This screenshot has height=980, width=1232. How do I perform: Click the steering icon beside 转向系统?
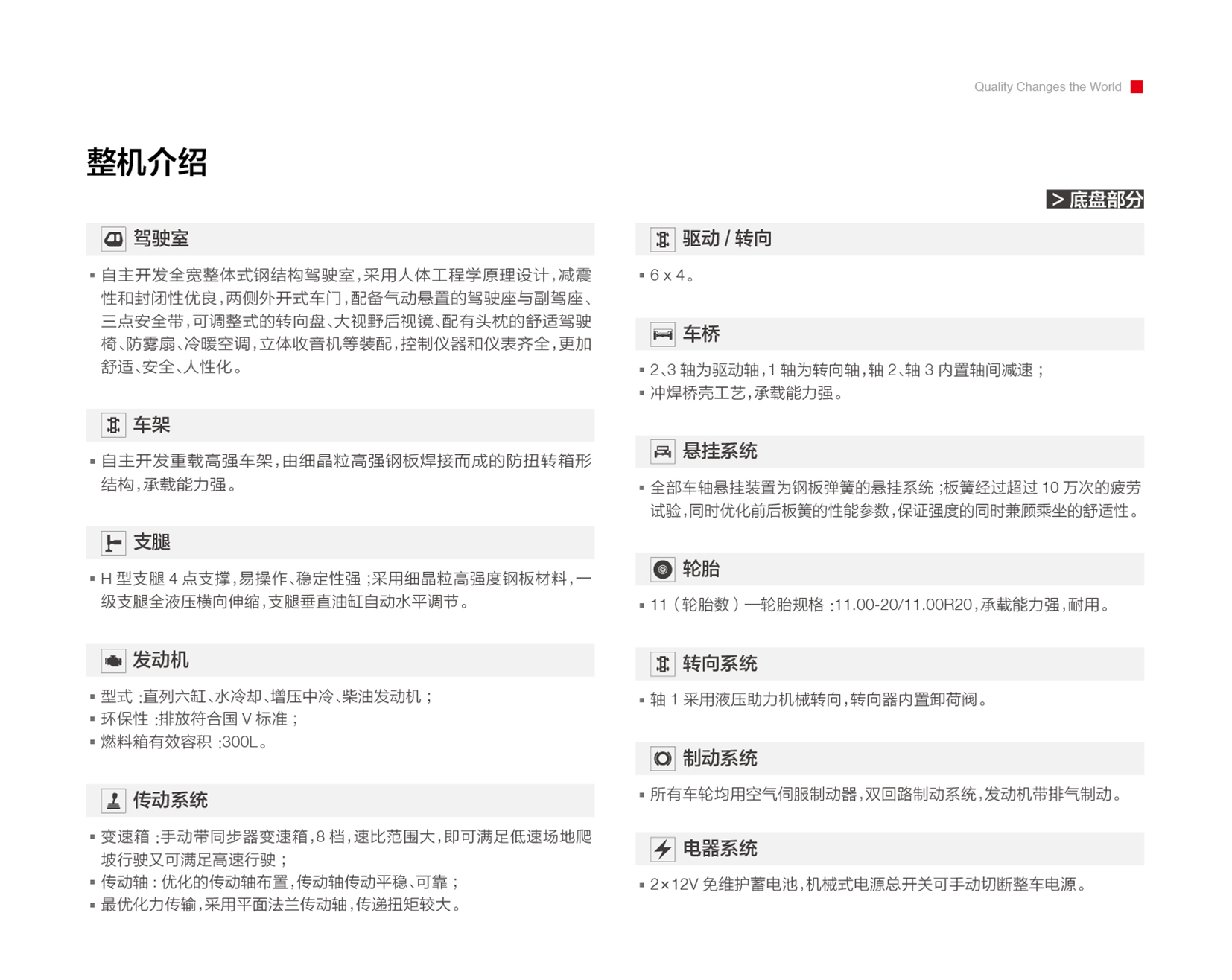coord(662,664)
